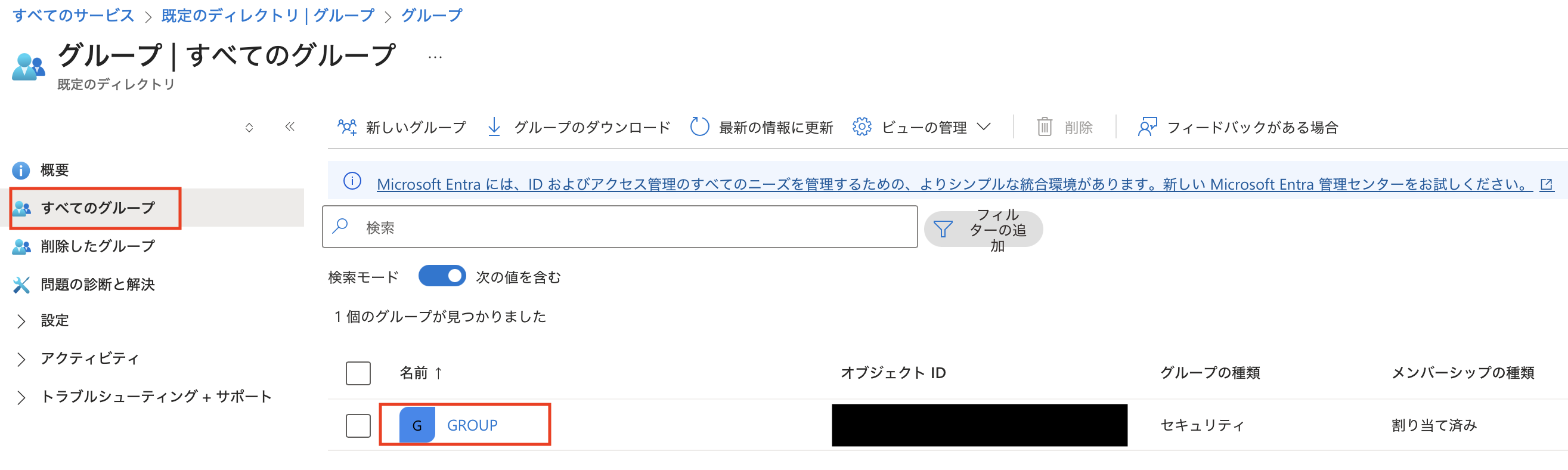Collapse the sidebar with the double-chevron icon
The width and height of the screenshot is (1568, 470).
[x=289, y=126]
